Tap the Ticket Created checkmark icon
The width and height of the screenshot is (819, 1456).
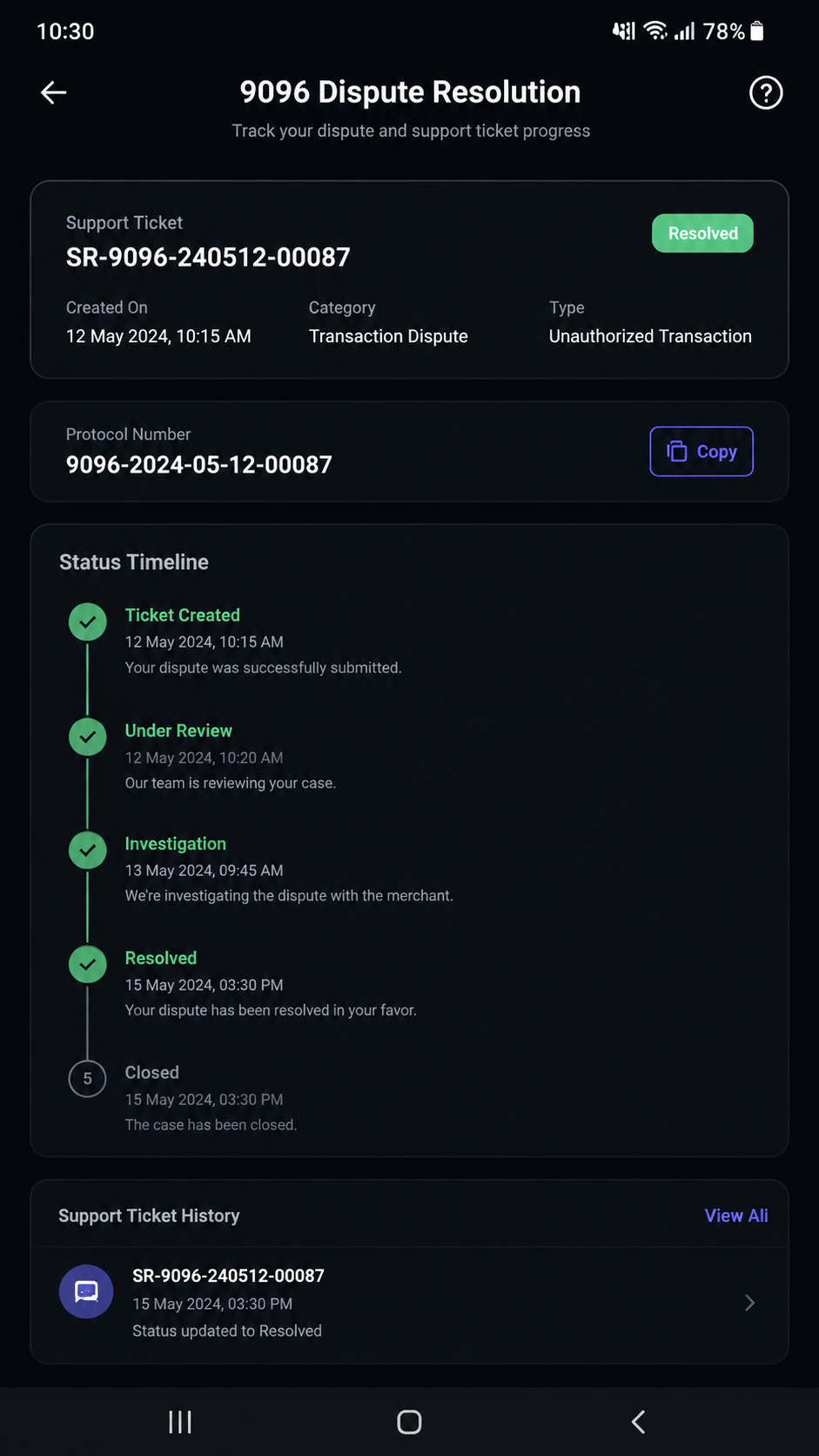coord(88,622)
